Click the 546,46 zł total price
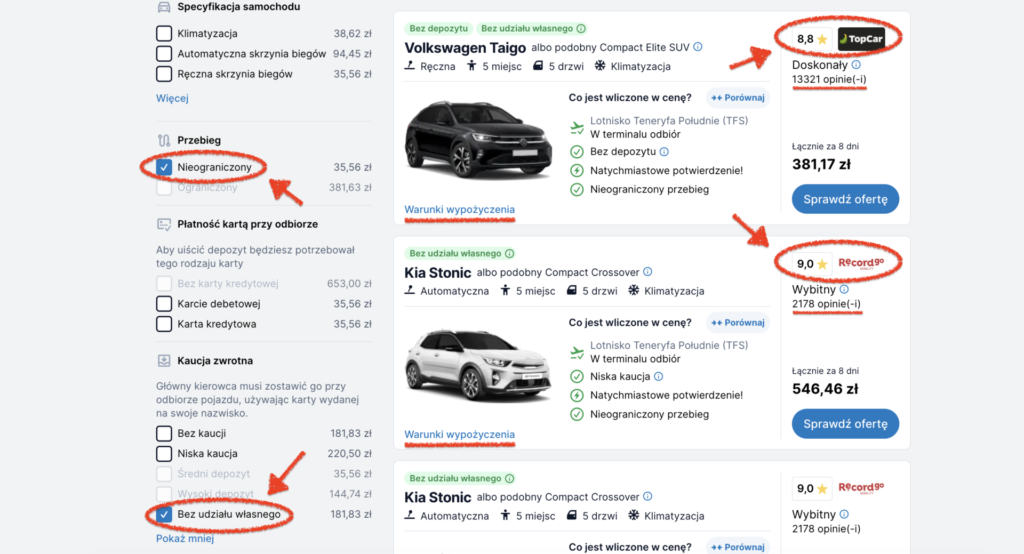This screenshot has height=554, width=1024. coord(825,389)
